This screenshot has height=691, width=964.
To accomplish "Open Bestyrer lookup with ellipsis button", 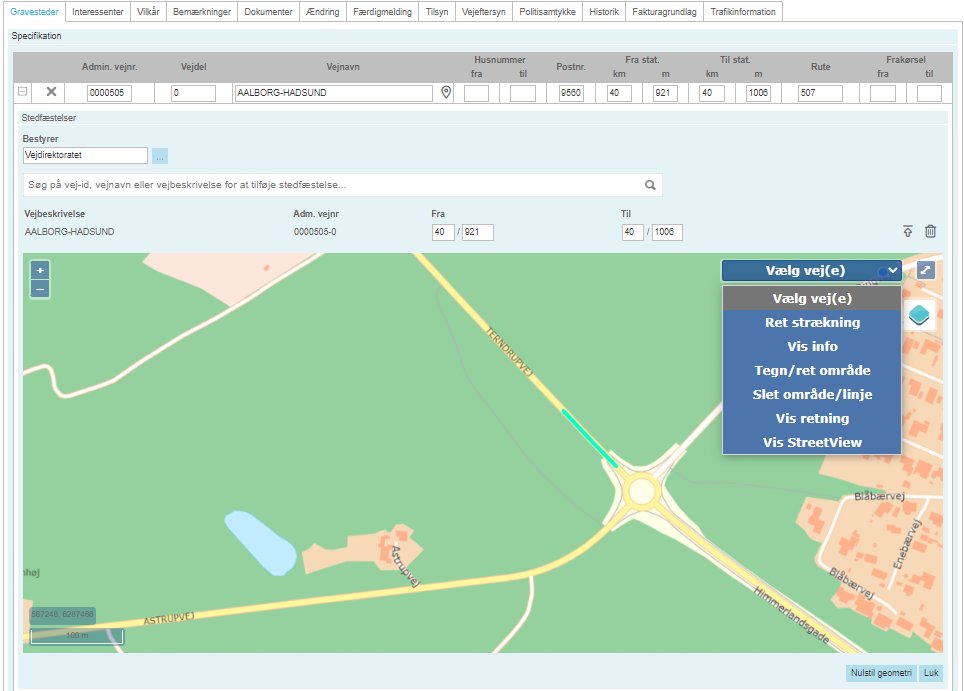I will 160,156.
